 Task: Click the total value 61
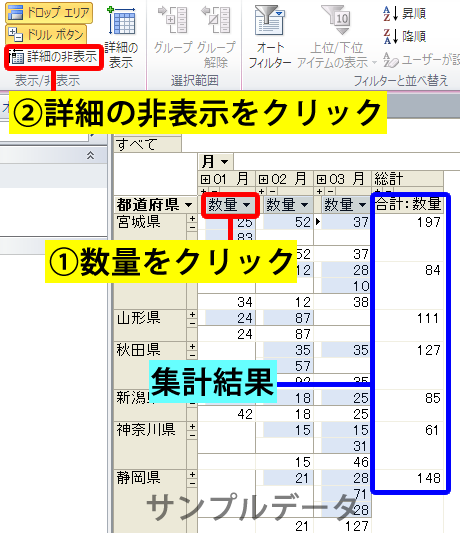click(433, 431)
